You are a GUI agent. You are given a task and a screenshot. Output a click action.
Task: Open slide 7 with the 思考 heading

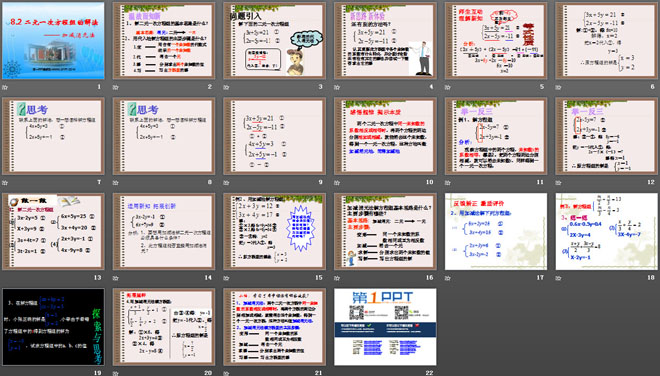pyautogui.click(x=53, y=136)
